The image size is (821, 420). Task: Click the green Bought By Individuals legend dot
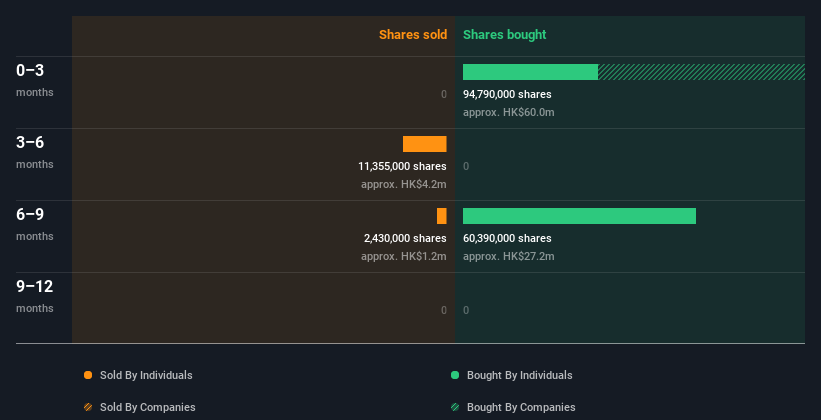pos(455,375)
